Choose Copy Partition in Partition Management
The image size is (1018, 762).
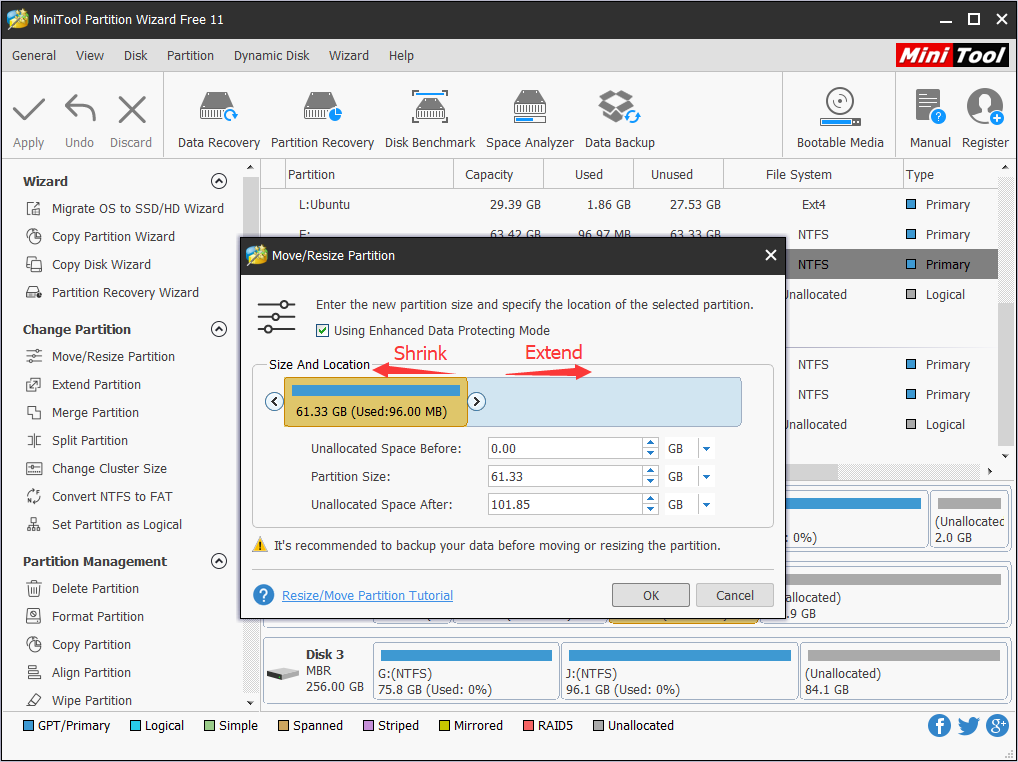click(92, 645)
